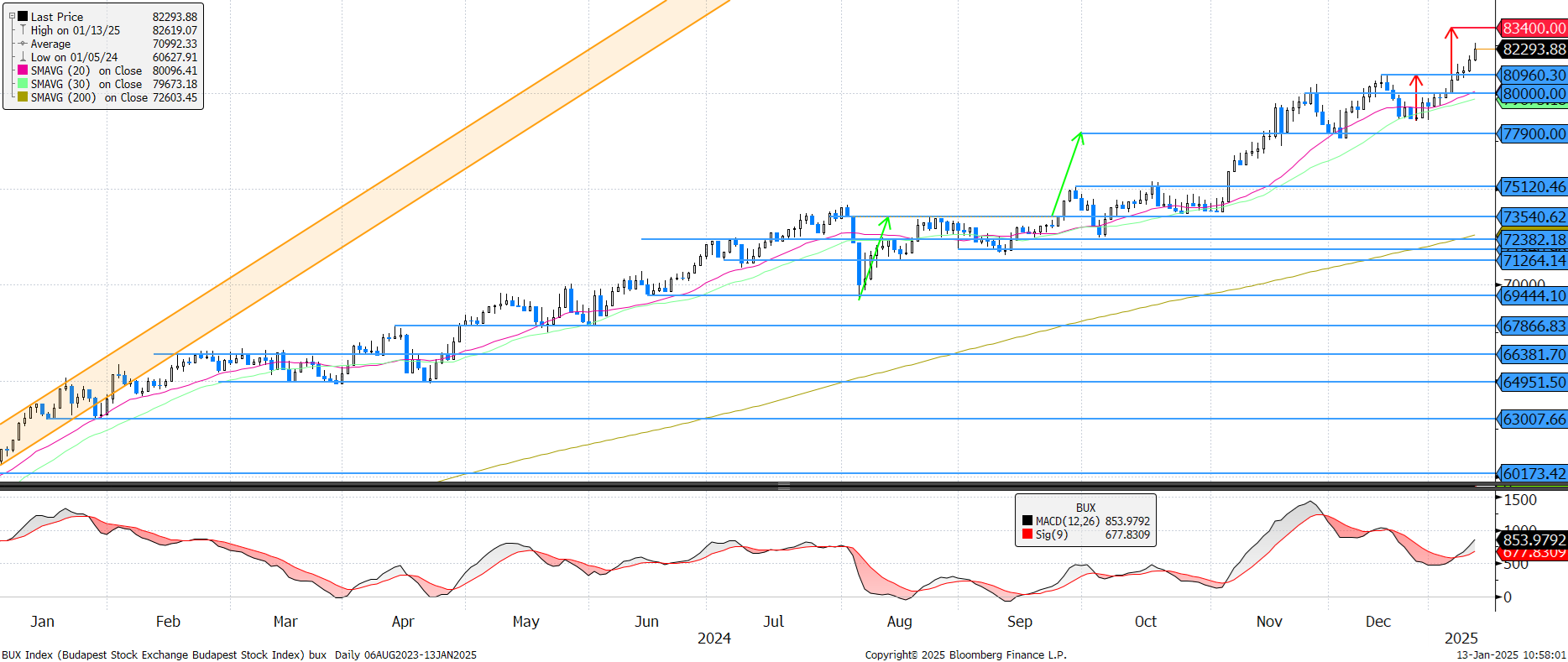Click the 77900.00 price level tag
This screenshot has height=662, width=1568.
tap(1534, 134)
